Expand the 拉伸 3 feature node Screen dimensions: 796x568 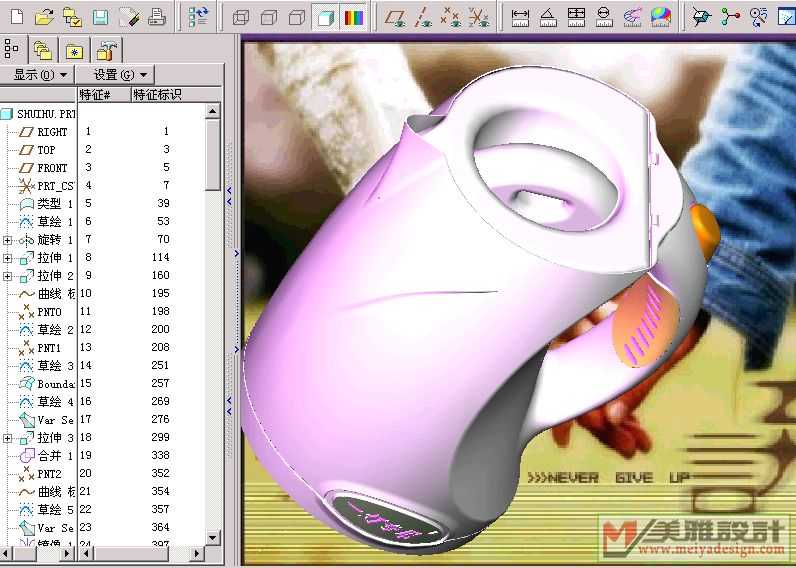(x=8, y=438)
